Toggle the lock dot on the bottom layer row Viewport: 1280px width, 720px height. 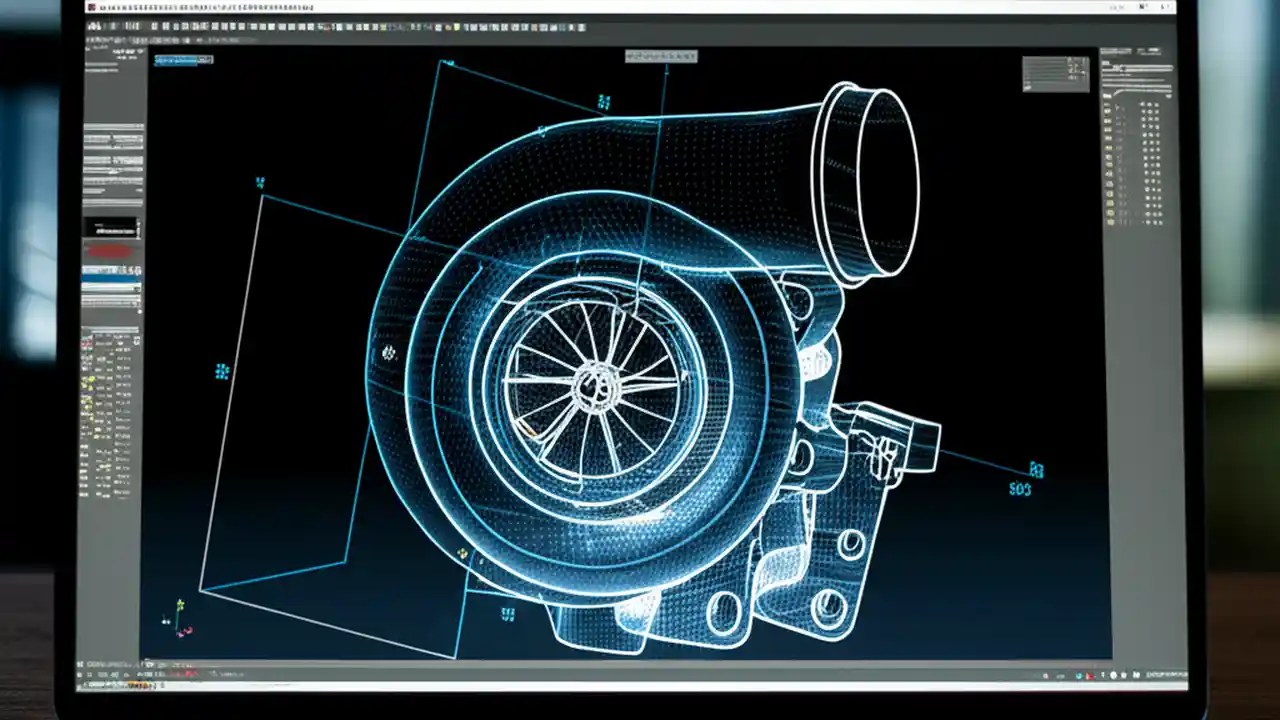[1150, 222]
